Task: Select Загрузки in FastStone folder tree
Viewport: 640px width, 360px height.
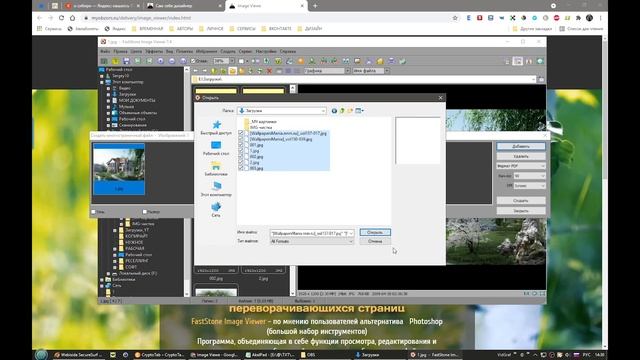Action: coord(127,94)
